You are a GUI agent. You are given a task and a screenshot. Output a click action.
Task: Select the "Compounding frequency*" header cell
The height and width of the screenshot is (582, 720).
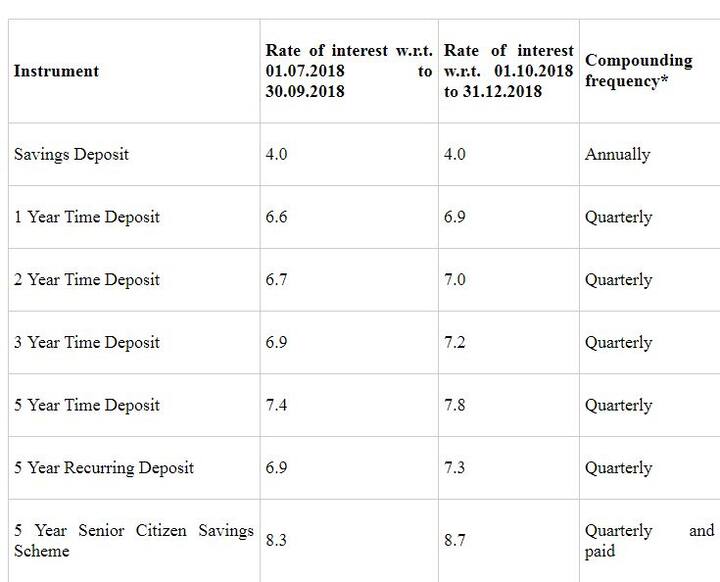pos(638,71)
